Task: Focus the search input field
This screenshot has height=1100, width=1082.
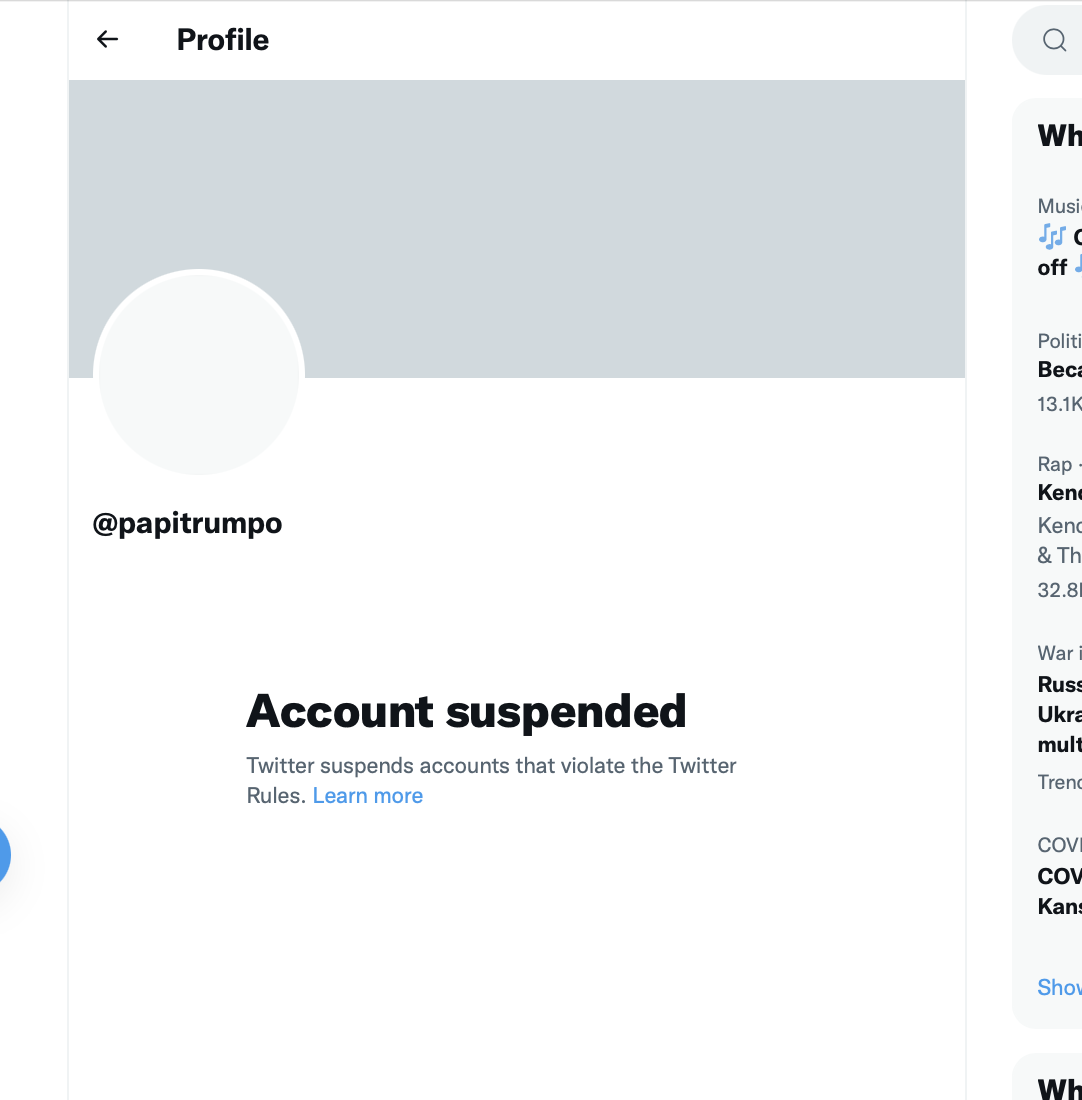Action: pyautogui.click(x=1049, y=40)
